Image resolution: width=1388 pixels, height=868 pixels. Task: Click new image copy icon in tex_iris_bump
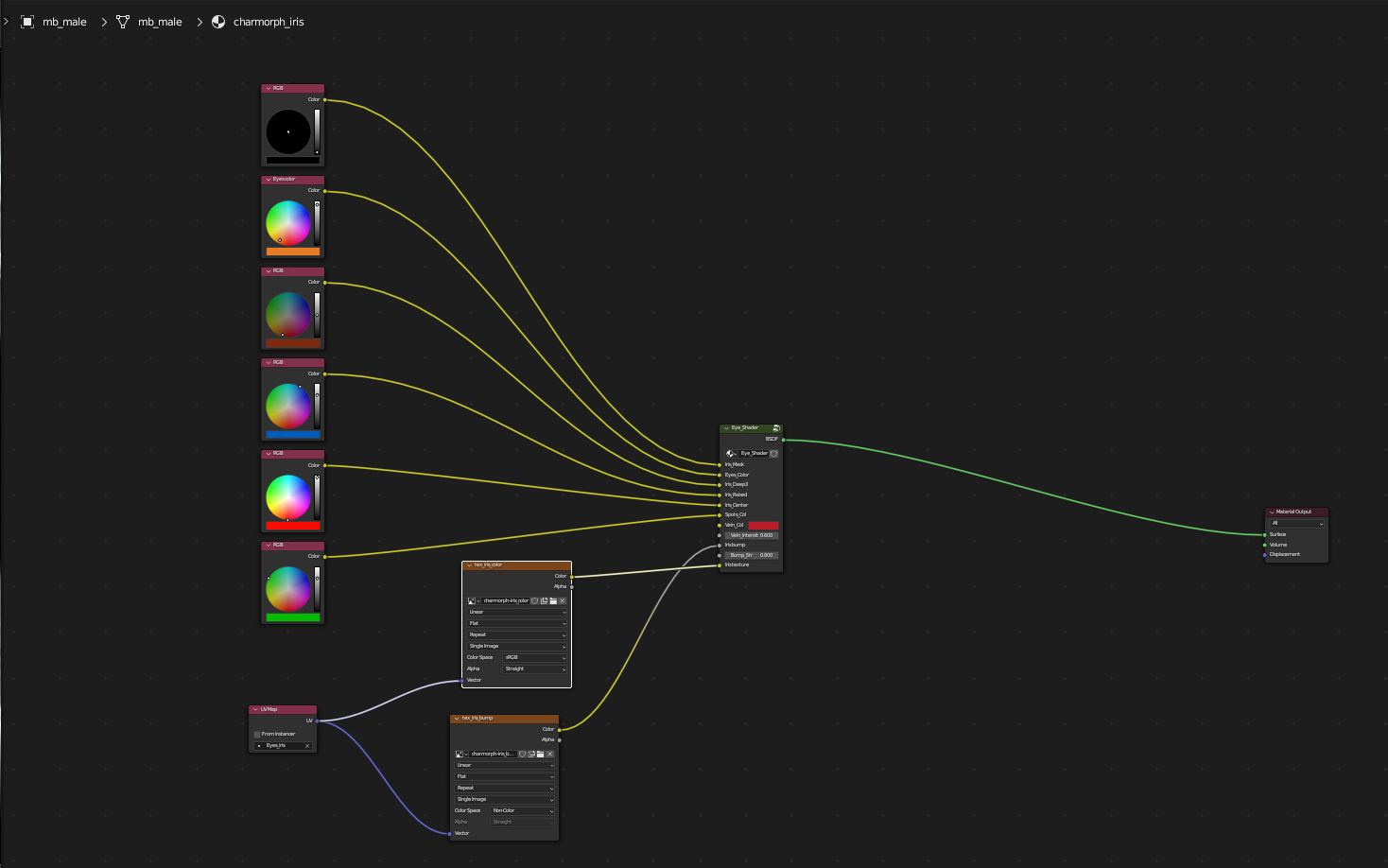531,755
